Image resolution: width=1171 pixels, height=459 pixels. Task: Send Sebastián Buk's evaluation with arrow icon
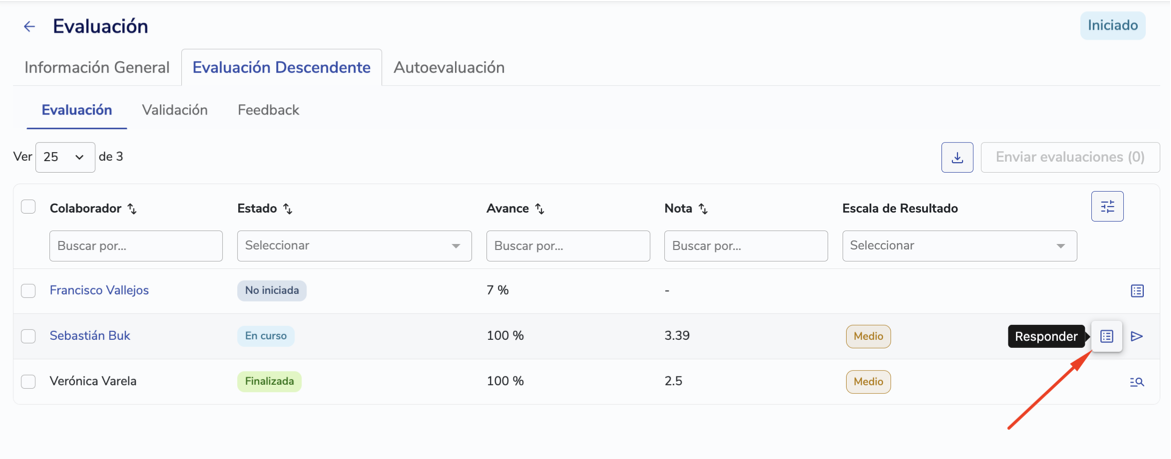[x=1137, y=337]
